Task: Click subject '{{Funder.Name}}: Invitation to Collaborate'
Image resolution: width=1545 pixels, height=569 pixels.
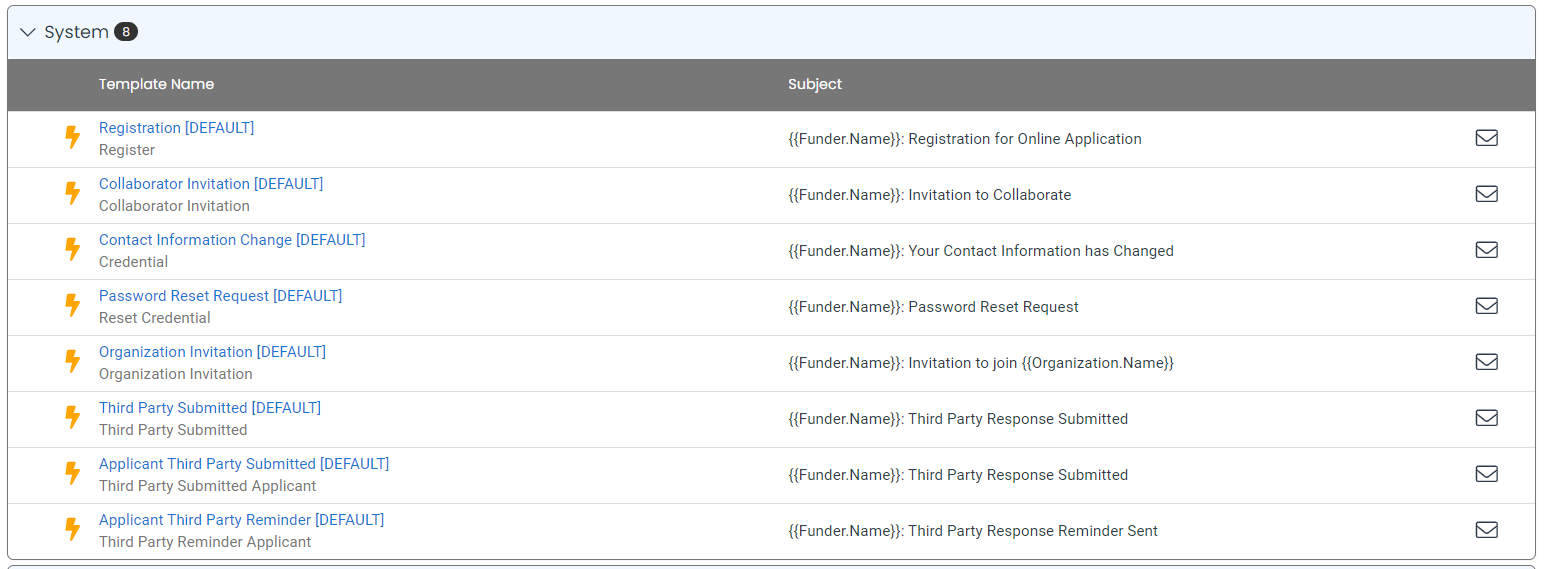Action: click(929, 195)
